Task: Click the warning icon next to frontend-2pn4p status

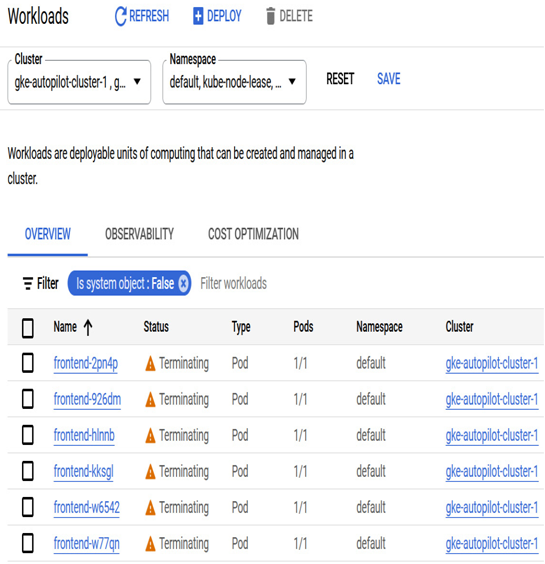Action: coord(150,363)
